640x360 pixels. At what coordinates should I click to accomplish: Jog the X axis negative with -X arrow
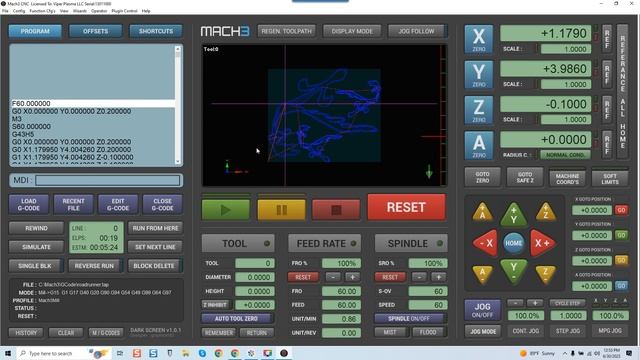coord(486,243)
